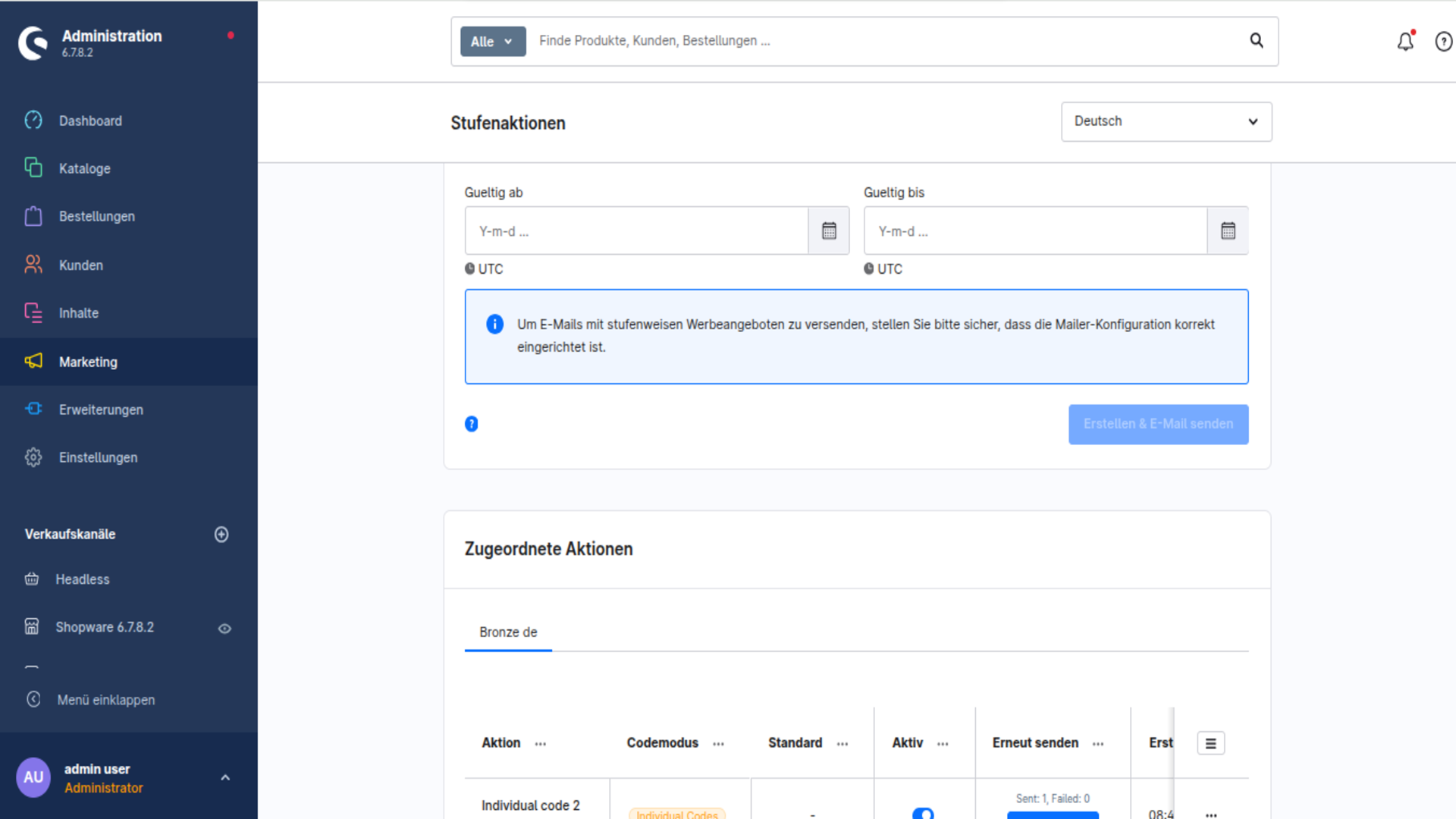Focus the global search input field
Image resolution: width=1456 pixels, height=819 pixels.
[x=887, y=41]
